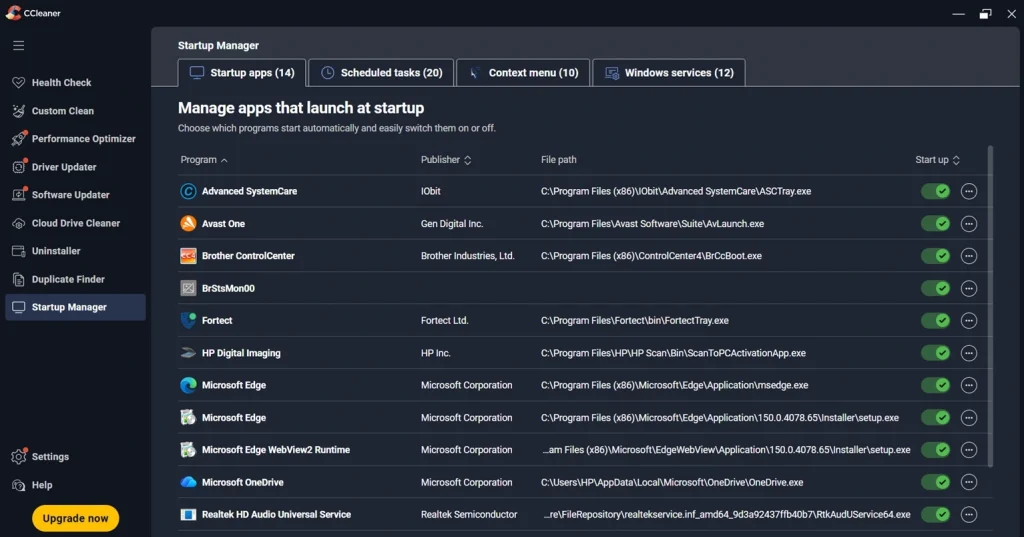This screenshot has height=537, width=1024.
Task: Select the Brother Industries, Ltd. publisher cell
Action: tap(468, 255)
